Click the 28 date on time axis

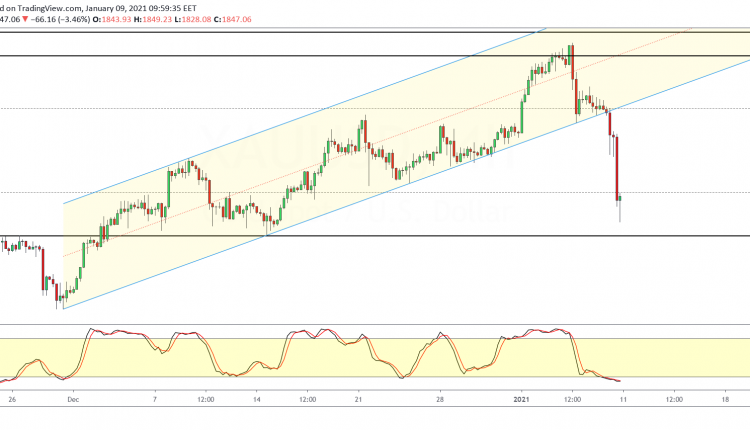click(441, 397)
